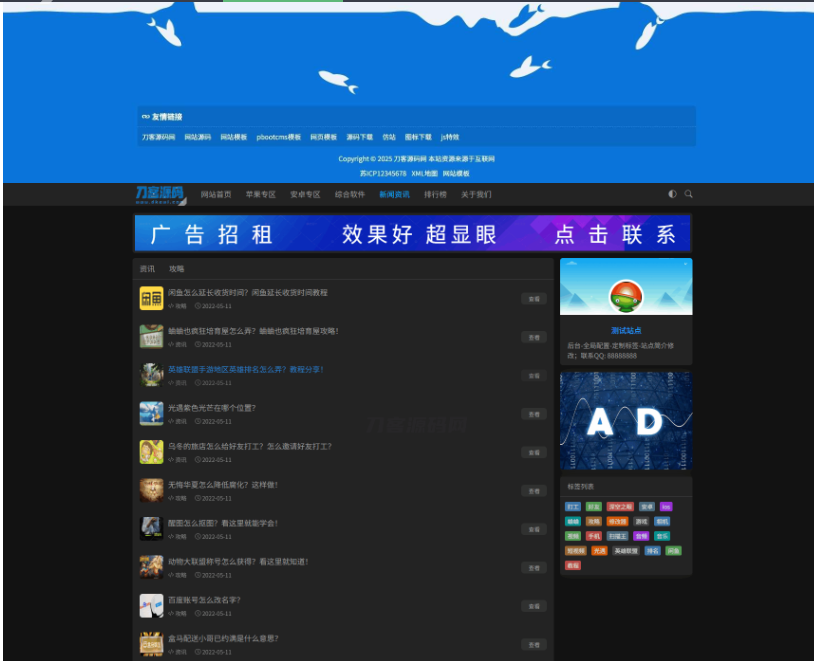Viewport: 814px width, 661px height.
Task: Open the 排行榜 navigation menu item
Action: [x=434, y=194]
